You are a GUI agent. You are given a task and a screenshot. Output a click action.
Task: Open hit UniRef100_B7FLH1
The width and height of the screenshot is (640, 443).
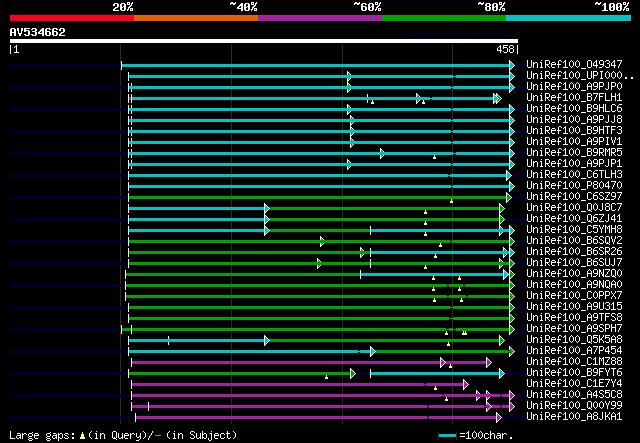[574, 98]
